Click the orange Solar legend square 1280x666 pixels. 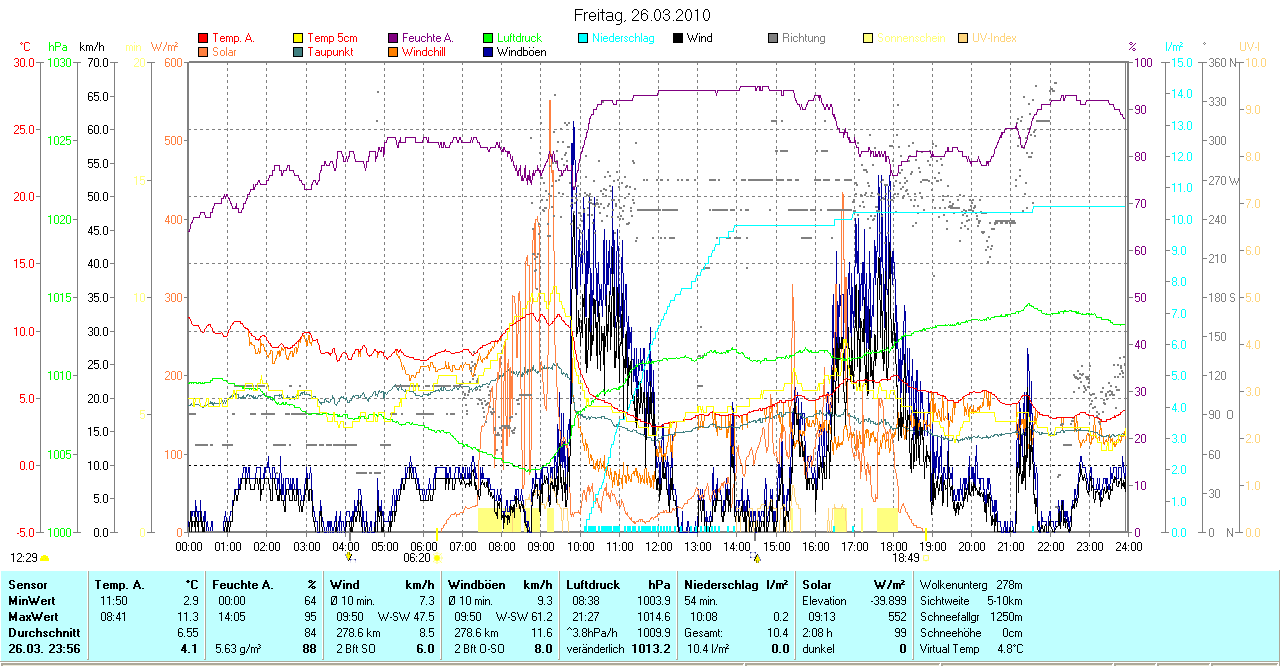tap(204, 52)
